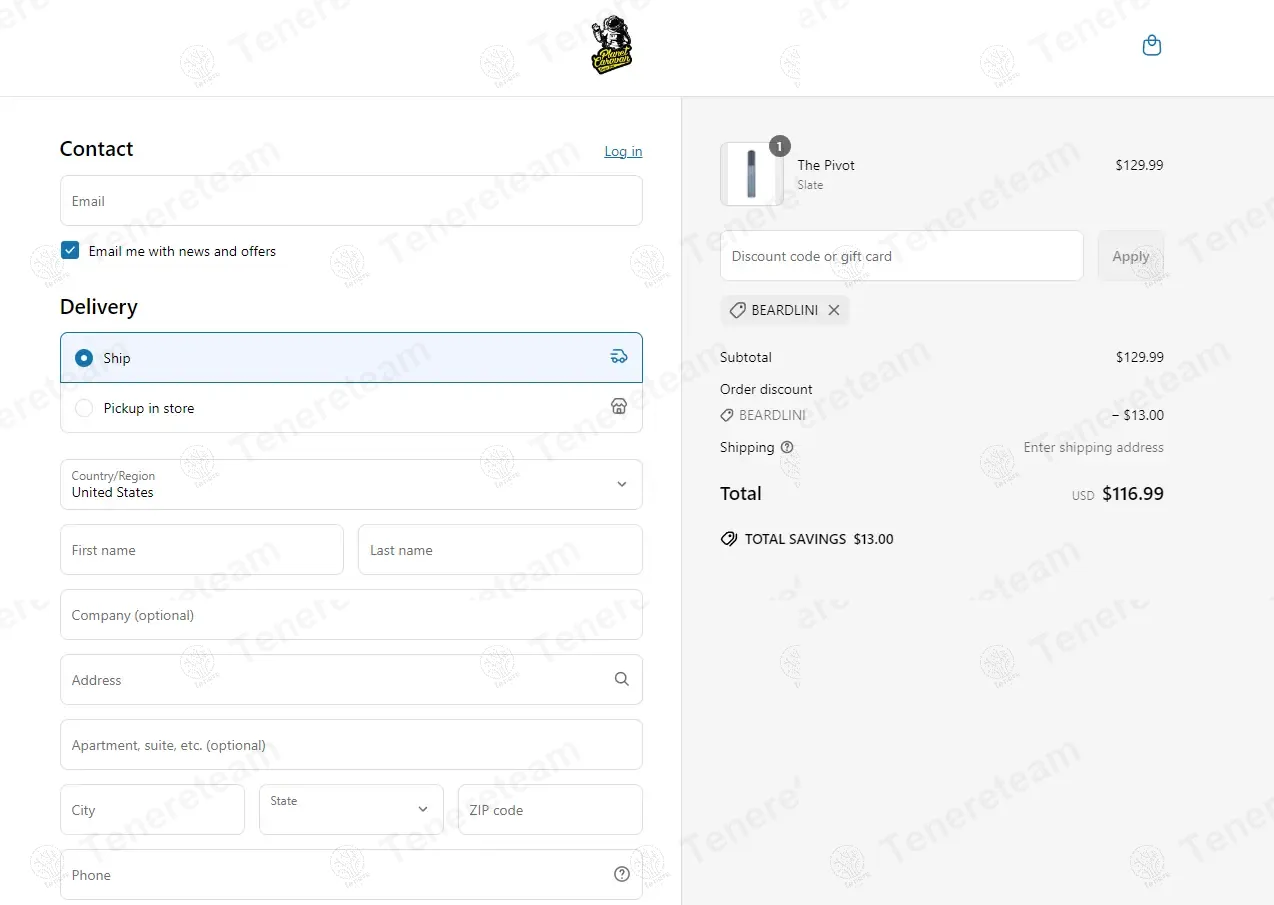Click the phone field help icon

tap(622, 874)
